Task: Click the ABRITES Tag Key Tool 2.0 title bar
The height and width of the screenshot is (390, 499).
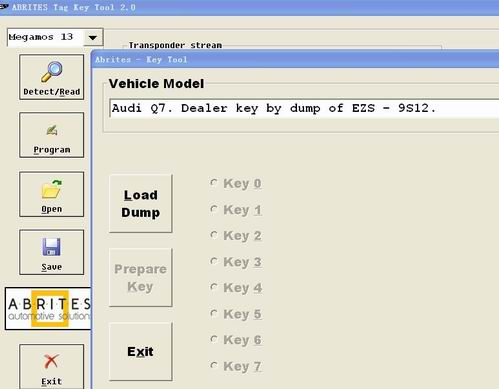Action: pyautogui.click(x=249, y=7)
